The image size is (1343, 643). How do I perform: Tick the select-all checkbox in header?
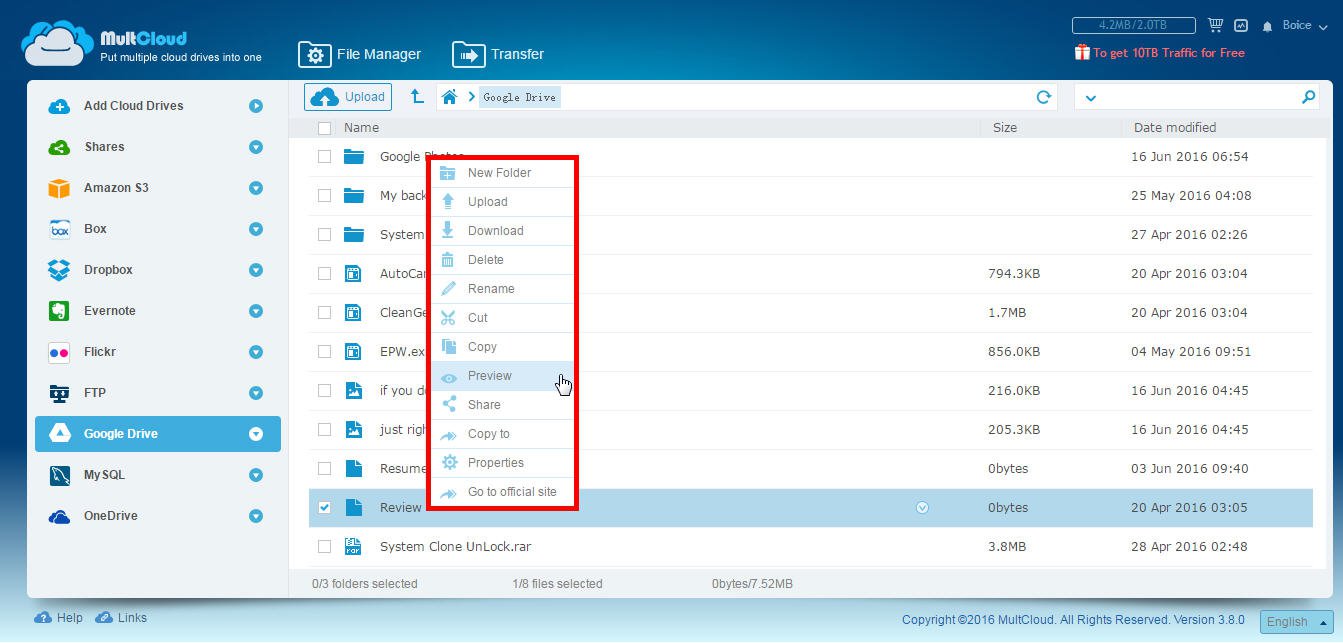(324, 128)
